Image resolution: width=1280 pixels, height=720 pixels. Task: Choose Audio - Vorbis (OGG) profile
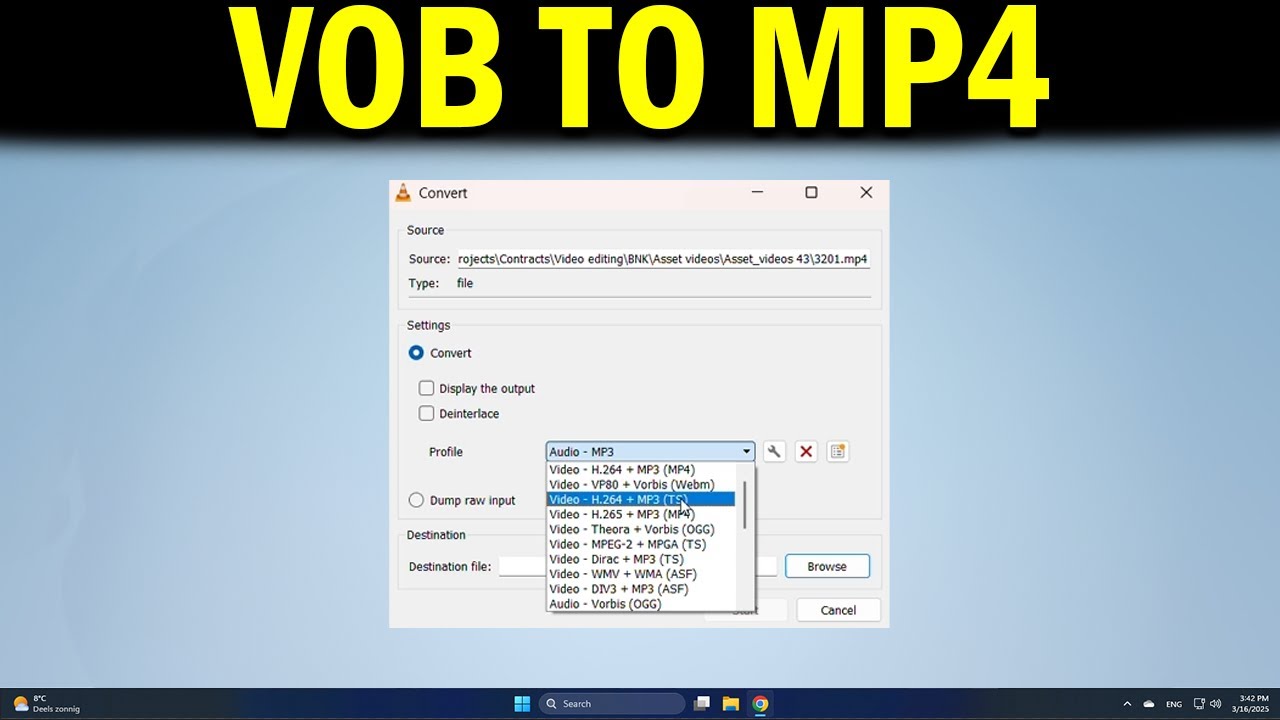click(x=641, y=604)
